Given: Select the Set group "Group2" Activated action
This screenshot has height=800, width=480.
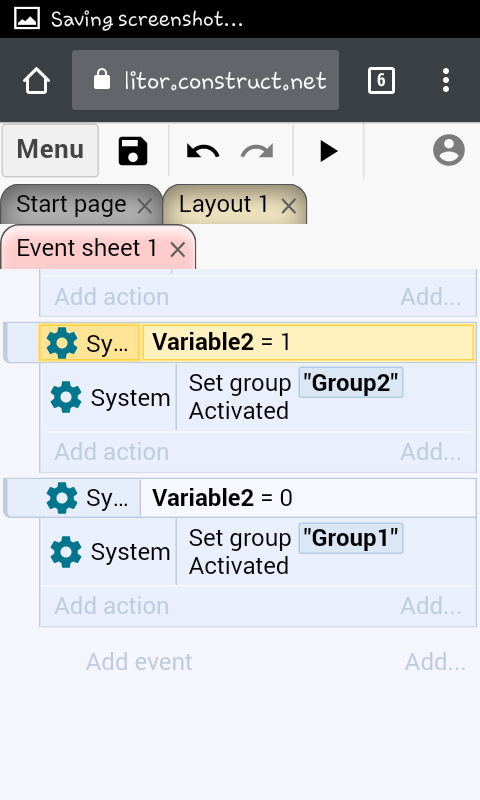Looking at the screenshot, I should pos(325,397).
